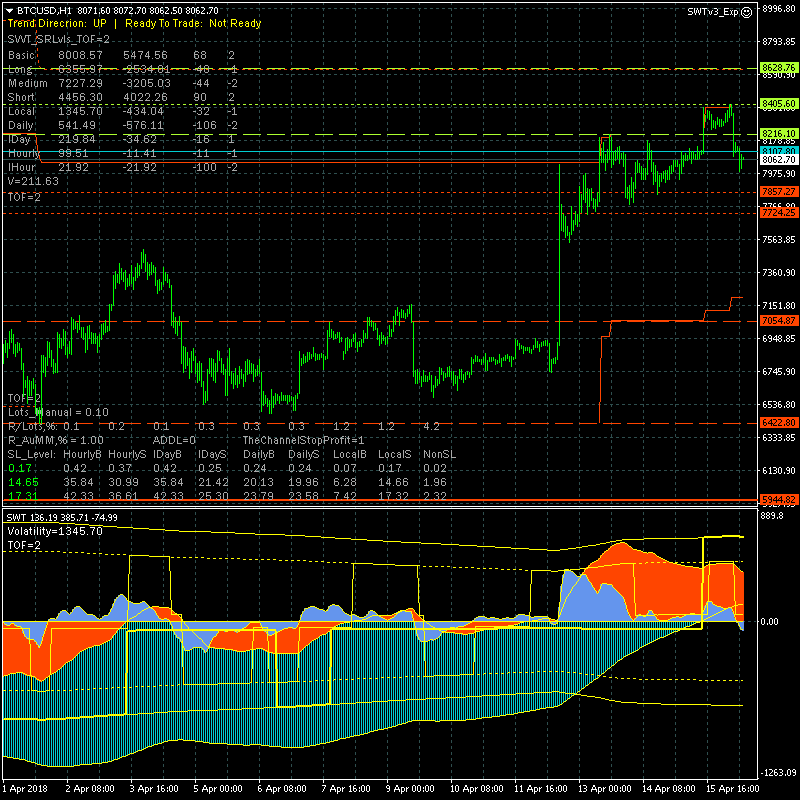Click the green 8216.10 price level tag
This screenshot has width=800, height=800.
point(778,133)
